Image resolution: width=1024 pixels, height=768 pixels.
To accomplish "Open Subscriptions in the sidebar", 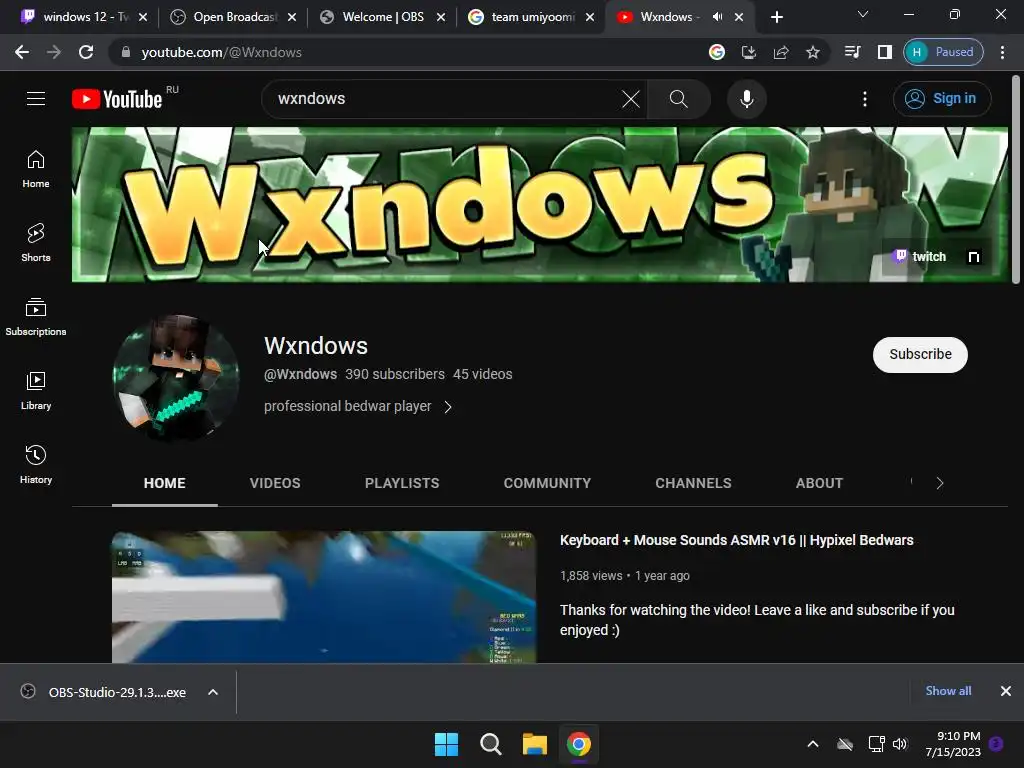I will [36, 317].
